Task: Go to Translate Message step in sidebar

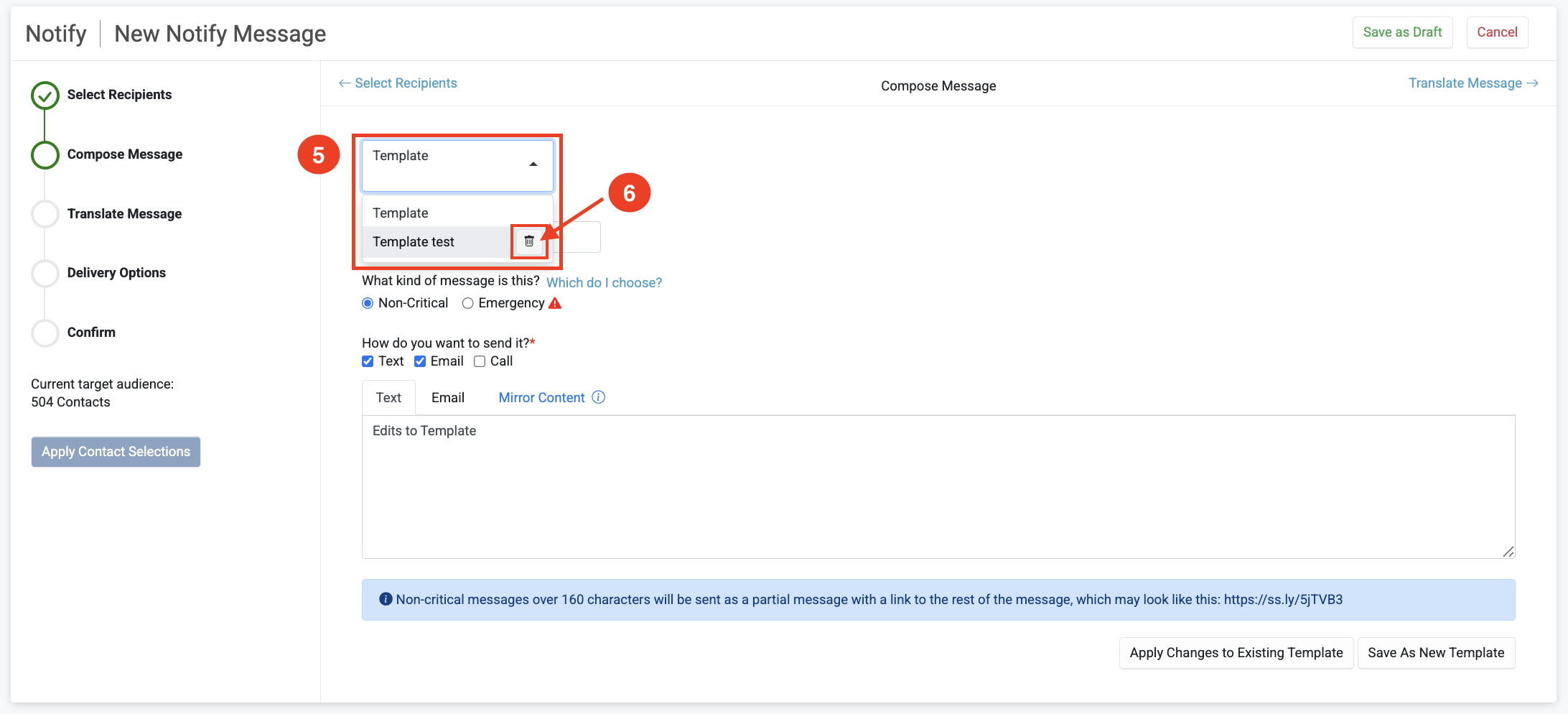Action: (124, 214)
